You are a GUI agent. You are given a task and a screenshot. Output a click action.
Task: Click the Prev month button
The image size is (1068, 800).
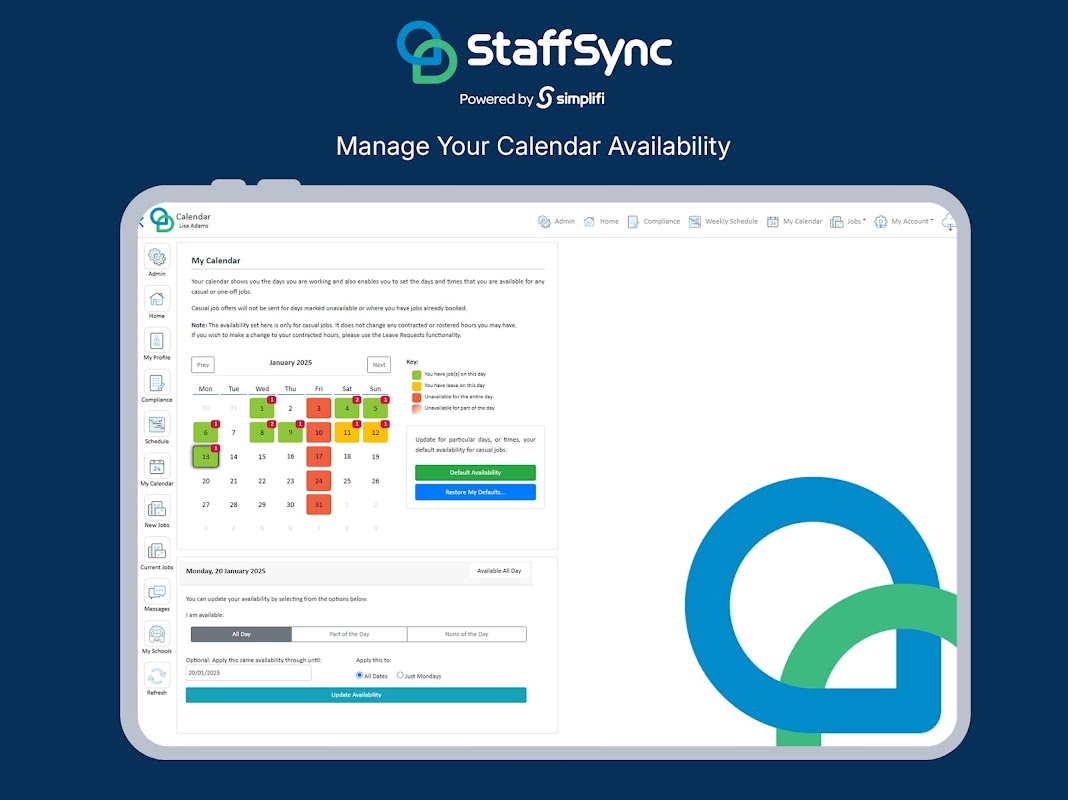click(203, 365)
